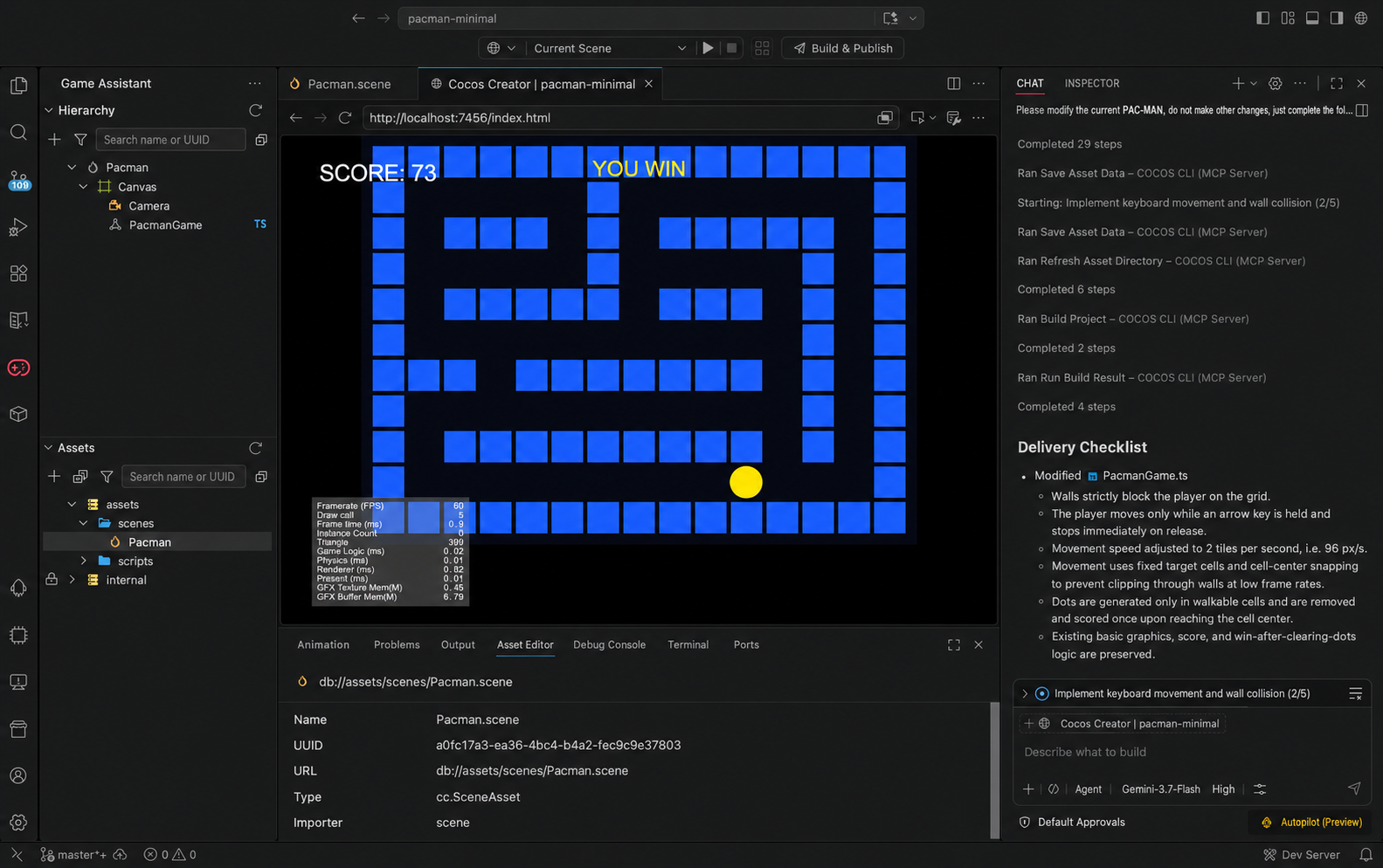Expand the scripts folder in Assets

tap(84, 561)
